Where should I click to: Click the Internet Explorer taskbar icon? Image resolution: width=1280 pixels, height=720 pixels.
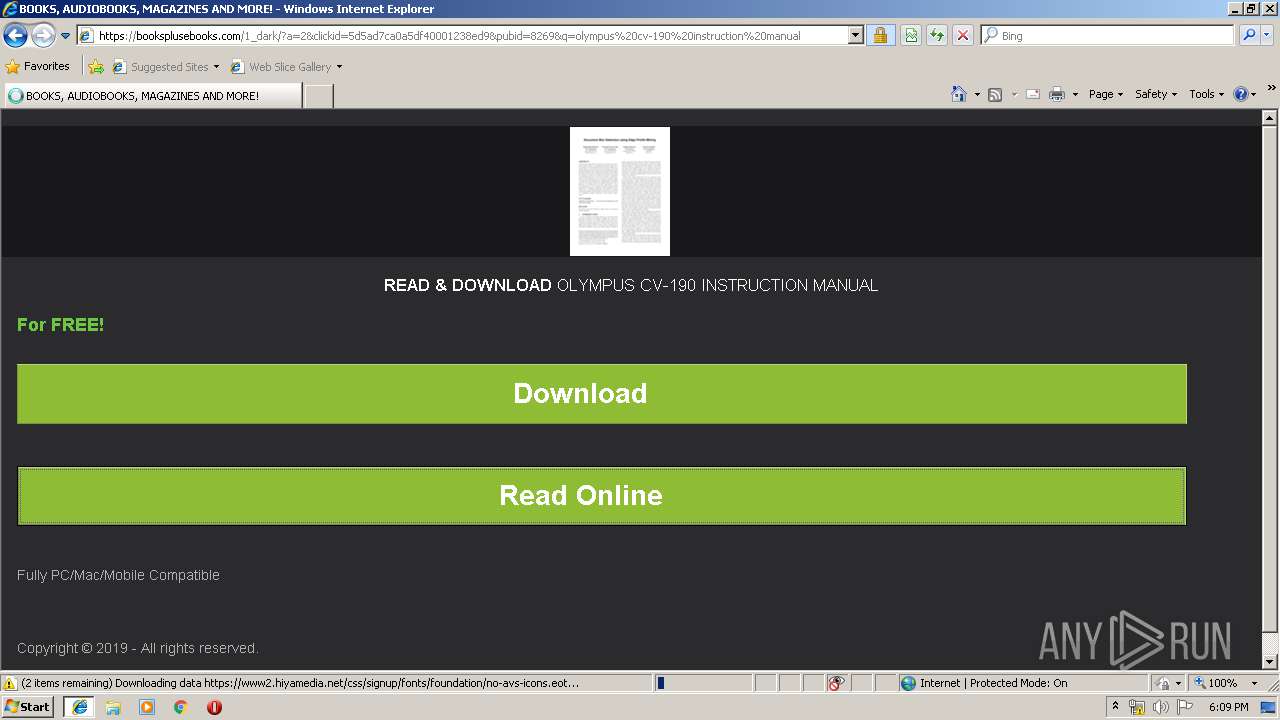coord(79,707)
